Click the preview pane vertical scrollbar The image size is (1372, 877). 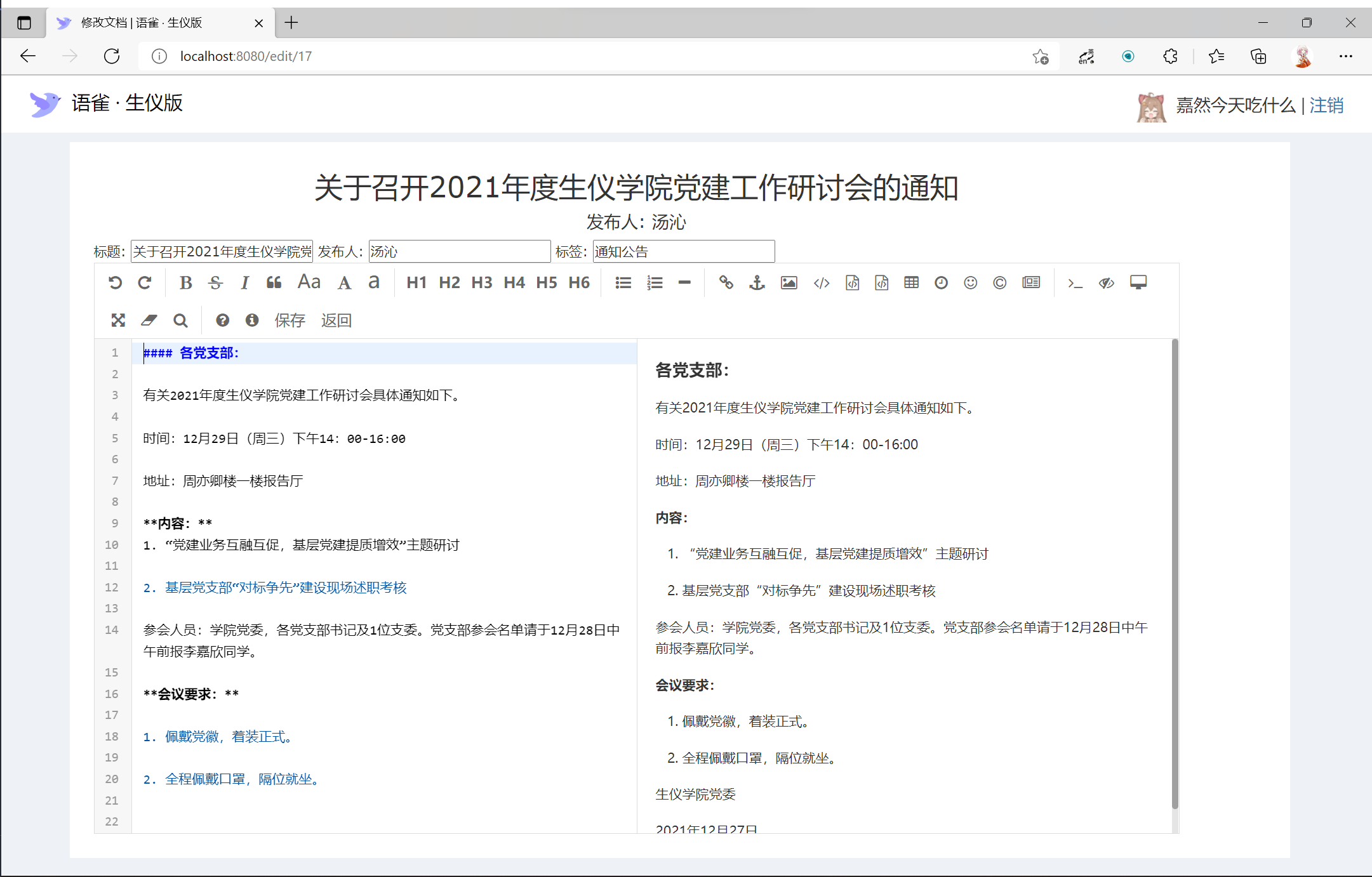(x=1175, y=574)
